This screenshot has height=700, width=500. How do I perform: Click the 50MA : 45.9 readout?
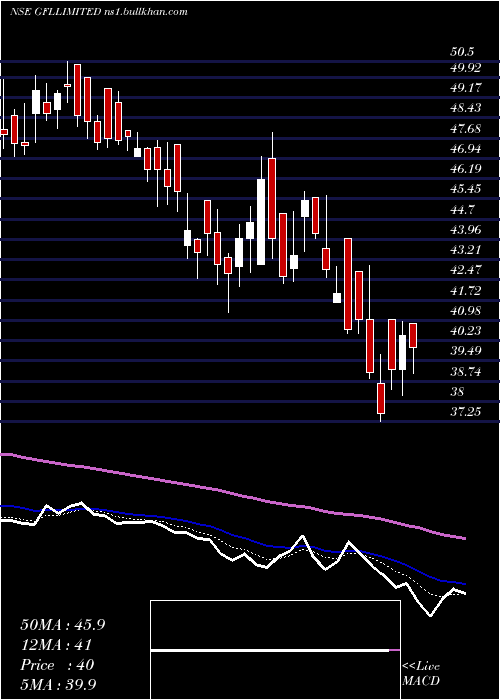tap(62, 625)
